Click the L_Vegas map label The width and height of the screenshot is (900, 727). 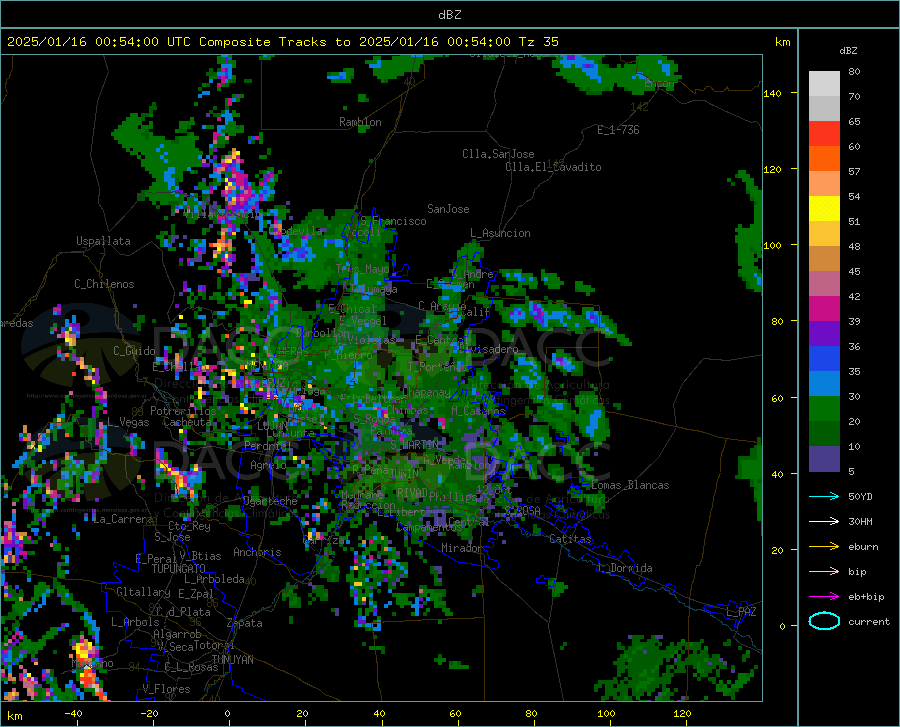pos(128,422)
